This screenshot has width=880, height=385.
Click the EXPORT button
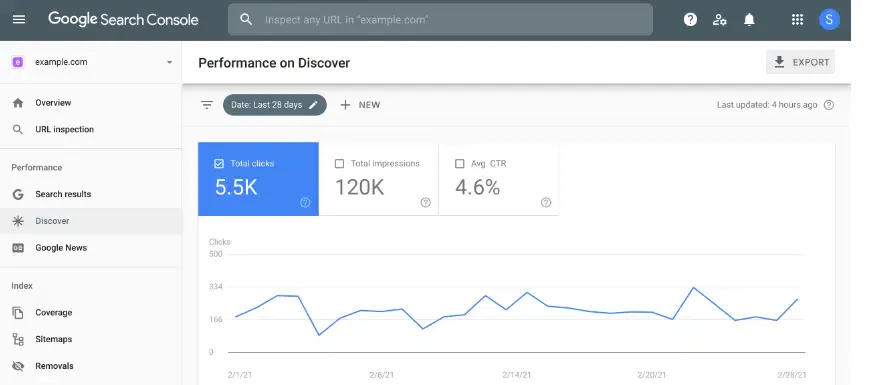click(800, 62)
